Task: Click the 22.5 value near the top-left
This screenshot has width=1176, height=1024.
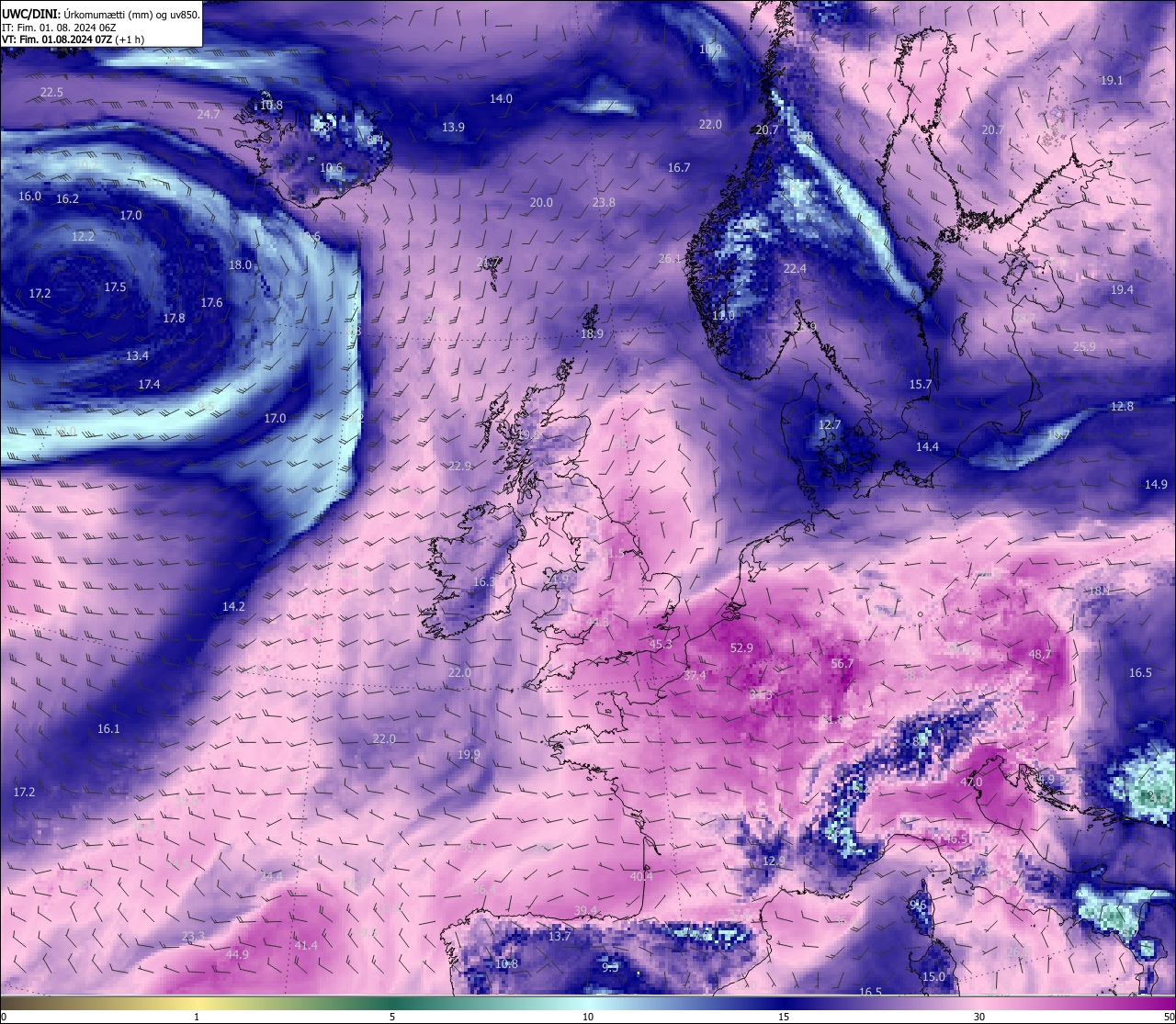Action: pyautogui.click(x=51, y=93)
